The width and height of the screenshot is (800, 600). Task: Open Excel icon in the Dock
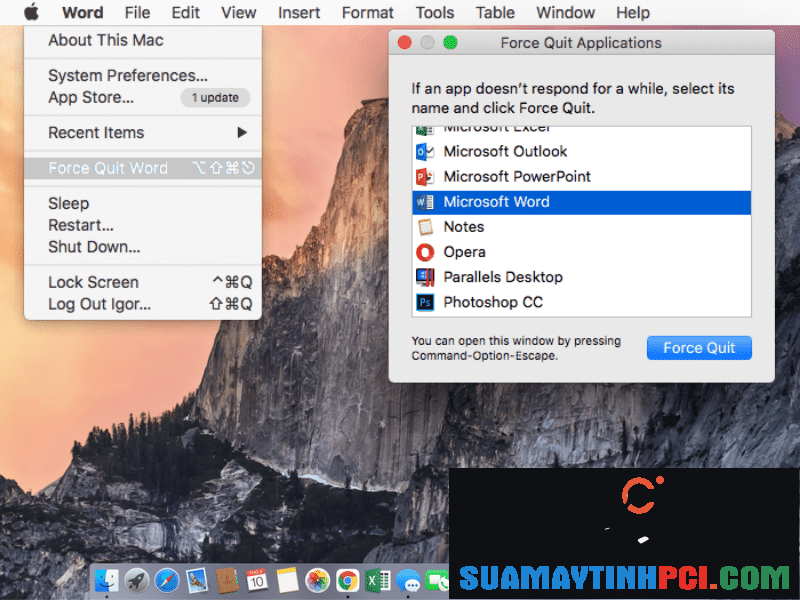[x=378, y=581]
